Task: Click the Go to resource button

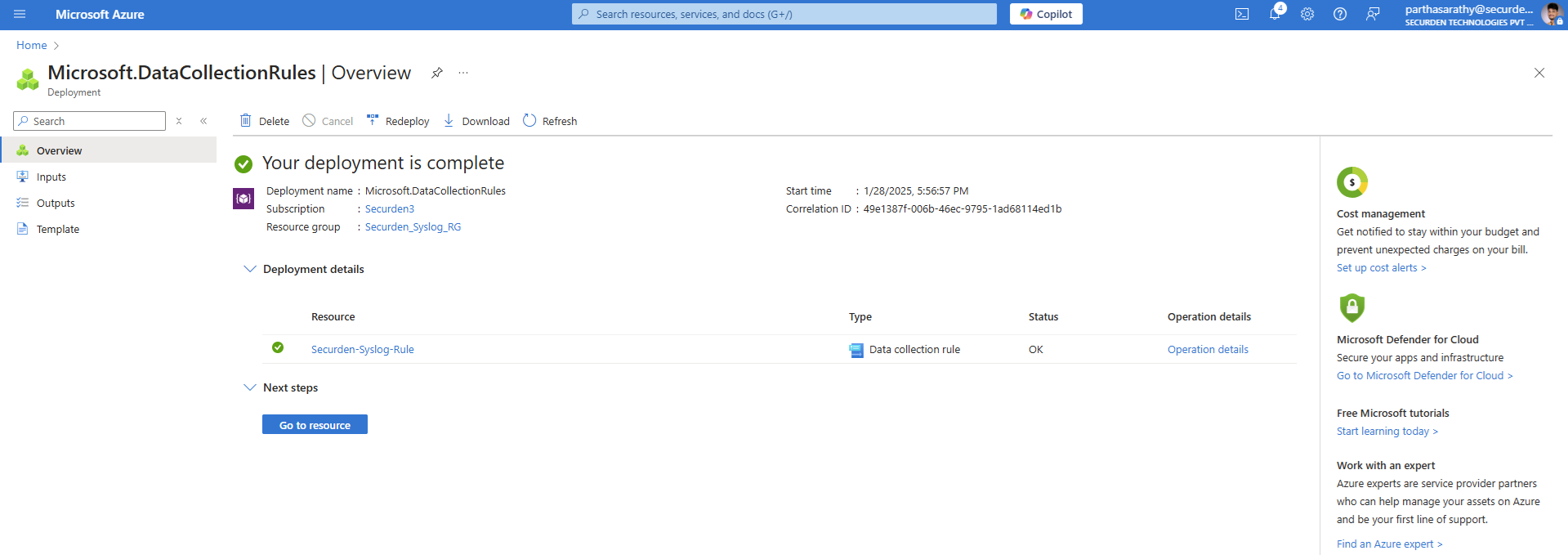Action: (315, 424)
